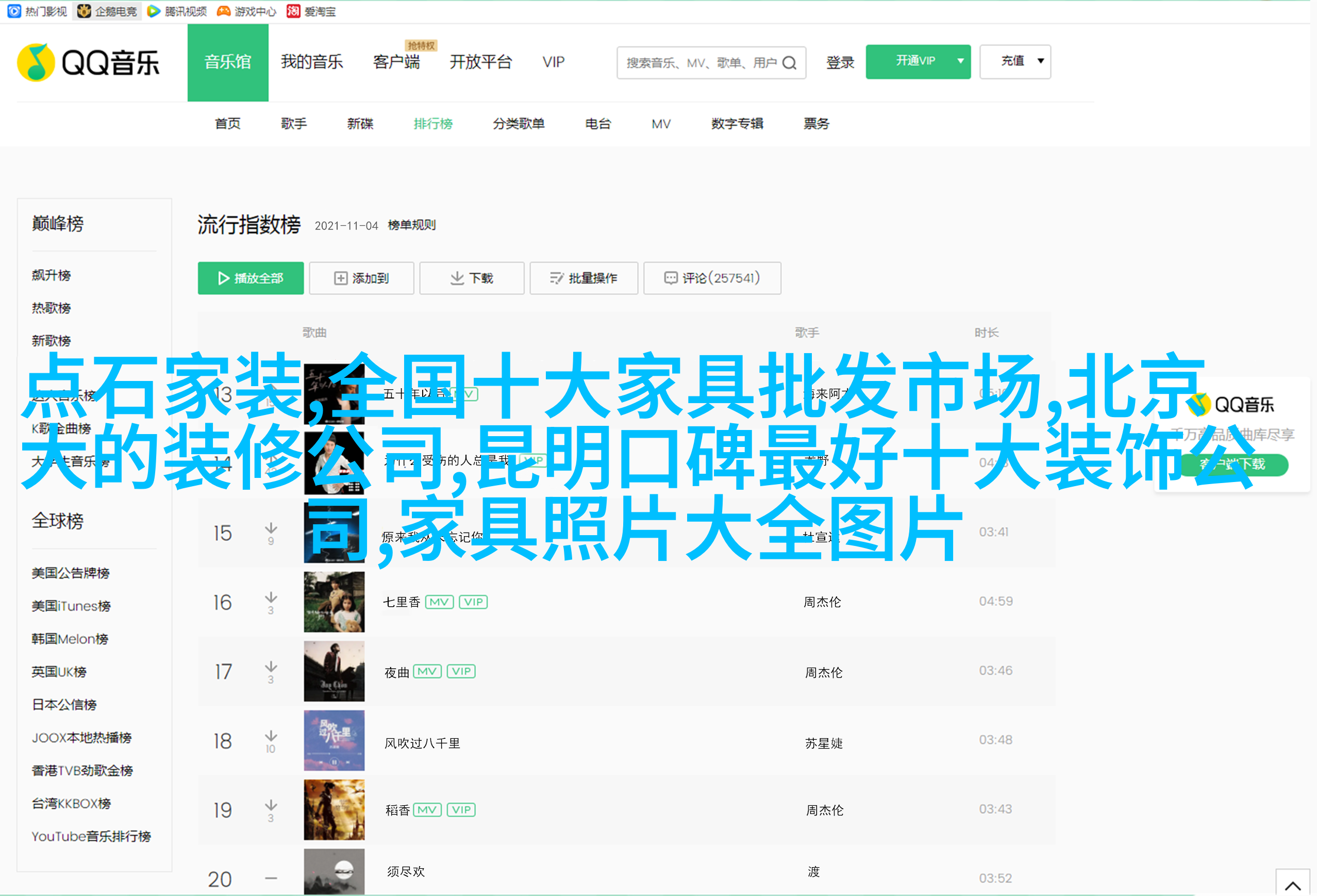The width and height of the screenshot is (1317, 896).
Task: Click the 七里香 album cover
Action: pos(335,602)
